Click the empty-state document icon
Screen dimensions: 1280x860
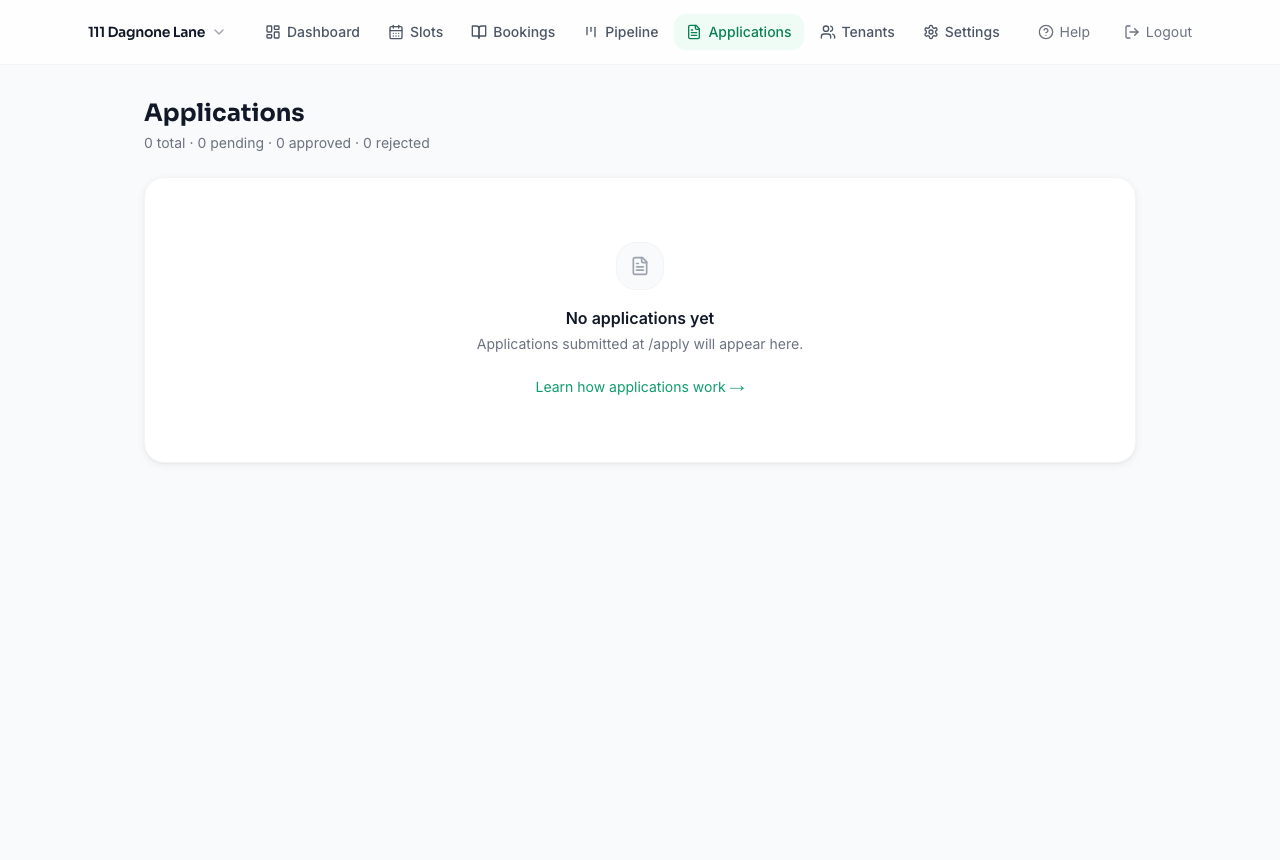coord(640,266)
